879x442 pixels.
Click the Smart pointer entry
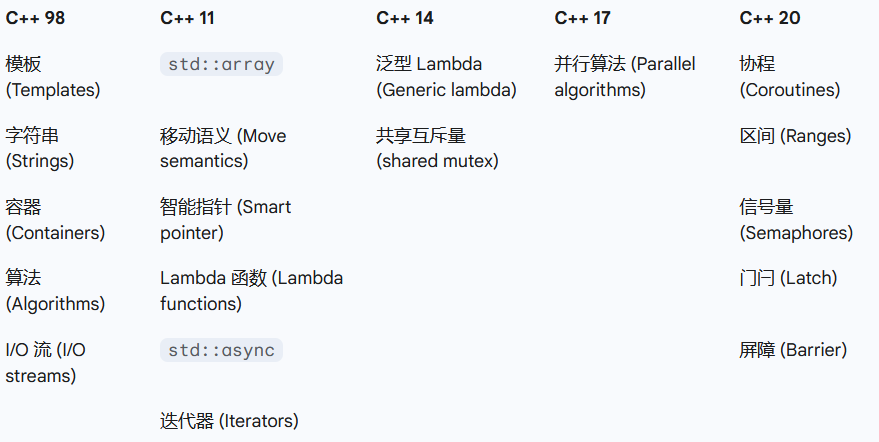click(x=225, y=220)
